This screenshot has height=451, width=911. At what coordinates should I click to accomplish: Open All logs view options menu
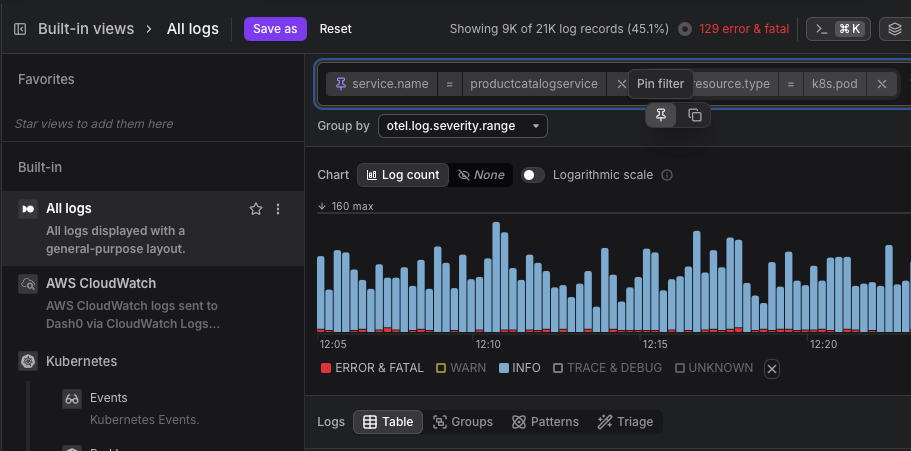coord(278,209)
